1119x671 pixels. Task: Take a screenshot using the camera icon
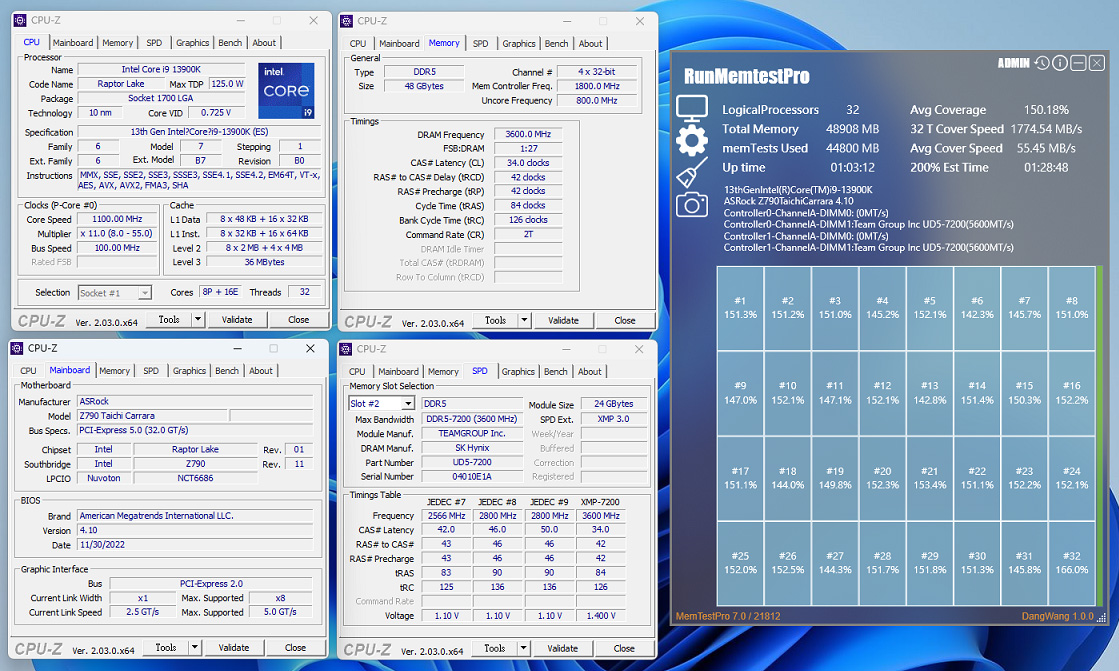(692, 205)
